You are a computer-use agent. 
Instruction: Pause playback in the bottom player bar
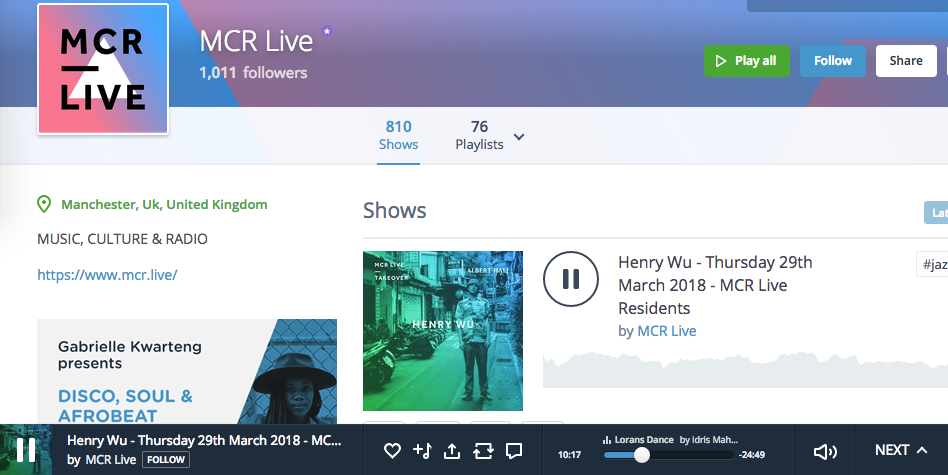click(26, 450)
